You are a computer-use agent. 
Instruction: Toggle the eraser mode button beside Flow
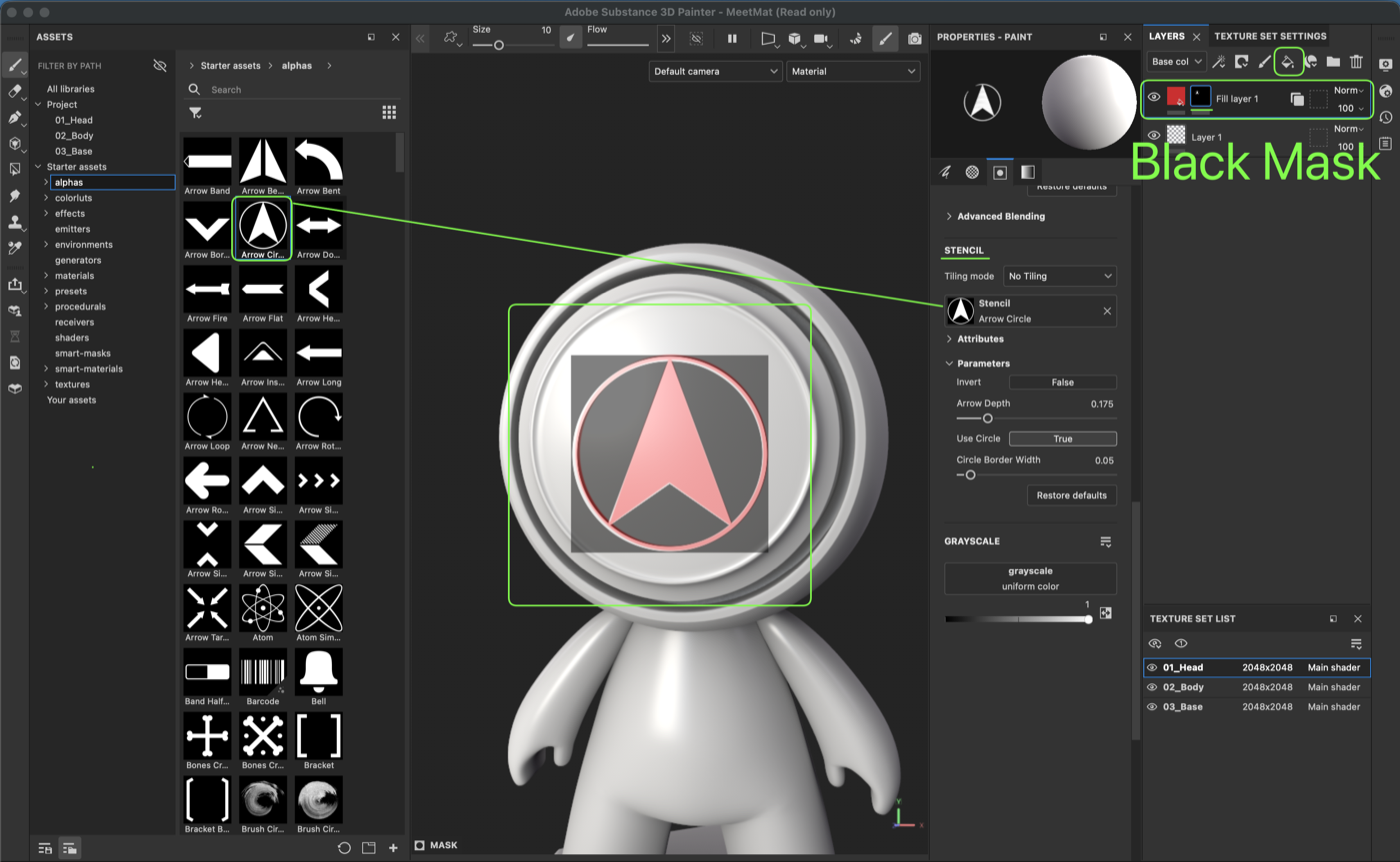click(x=570, y=38)
